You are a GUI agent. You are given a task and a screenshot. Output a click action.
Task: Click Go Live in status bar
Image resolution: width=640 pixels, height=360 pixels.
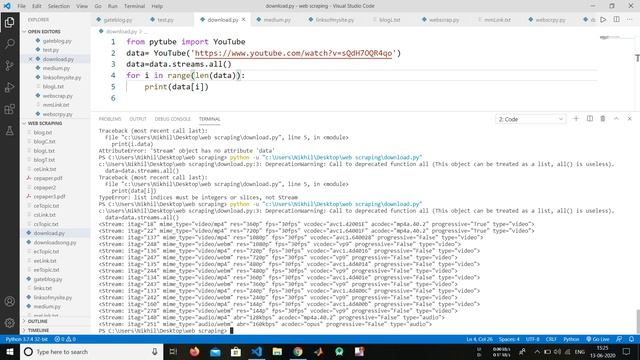pyautogui.click(x=598, y=339)
